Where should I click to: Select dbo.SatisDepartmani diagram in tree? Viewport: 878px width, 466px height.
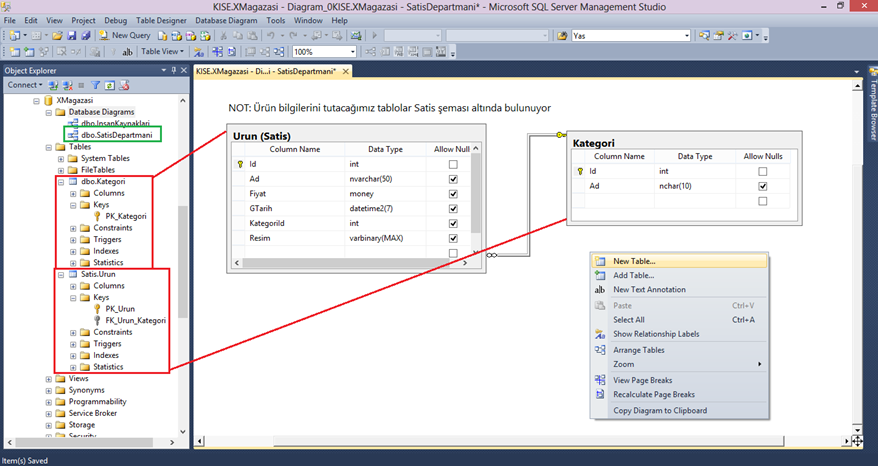pos(116,135)
